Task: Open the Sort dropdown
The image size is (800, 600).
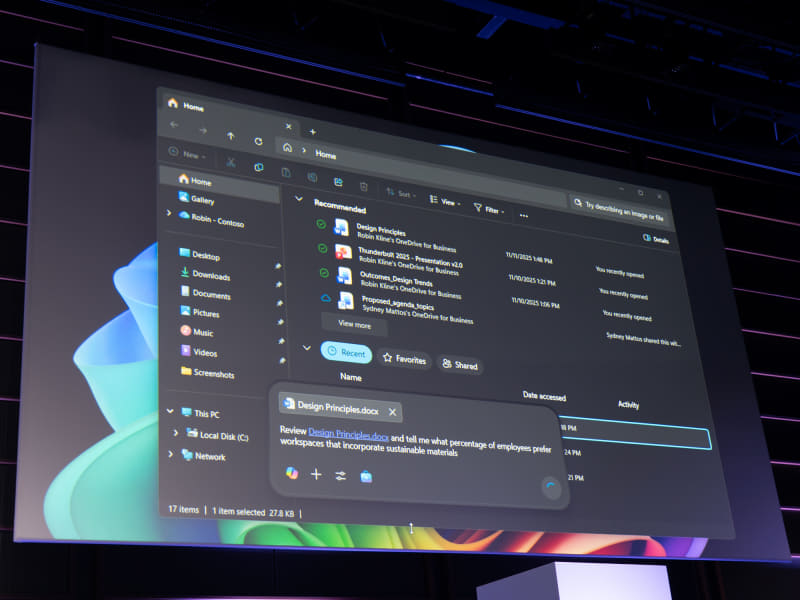Action: [x=401, y=193]
